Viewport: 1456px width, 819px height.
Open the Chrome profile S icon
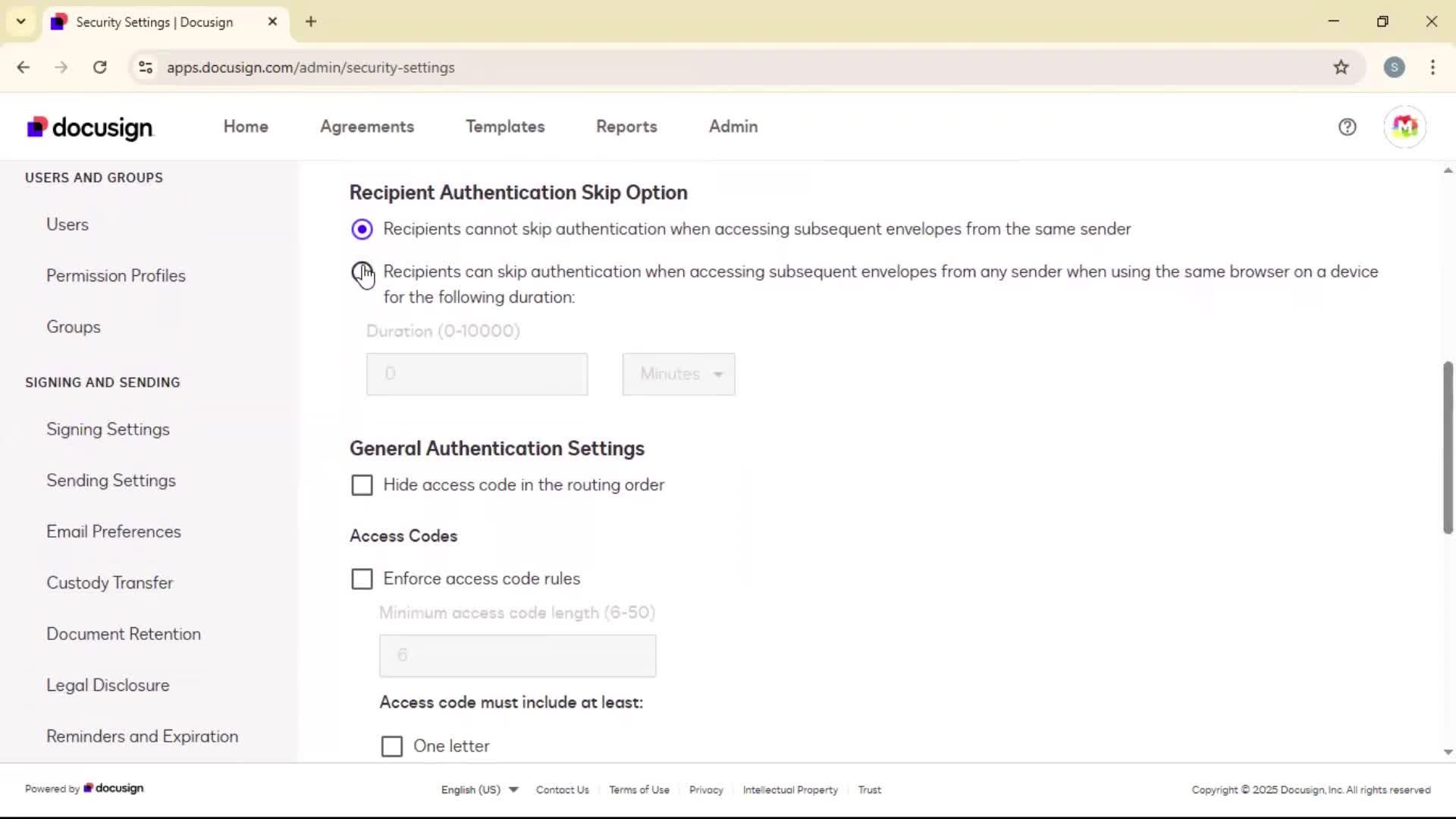click(1394, 67)
